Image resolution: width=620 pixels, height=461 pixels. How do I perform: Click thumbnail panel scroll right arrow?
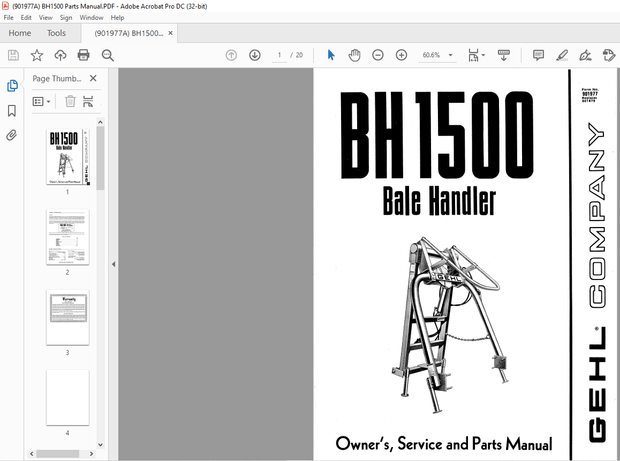click(91, 453)
